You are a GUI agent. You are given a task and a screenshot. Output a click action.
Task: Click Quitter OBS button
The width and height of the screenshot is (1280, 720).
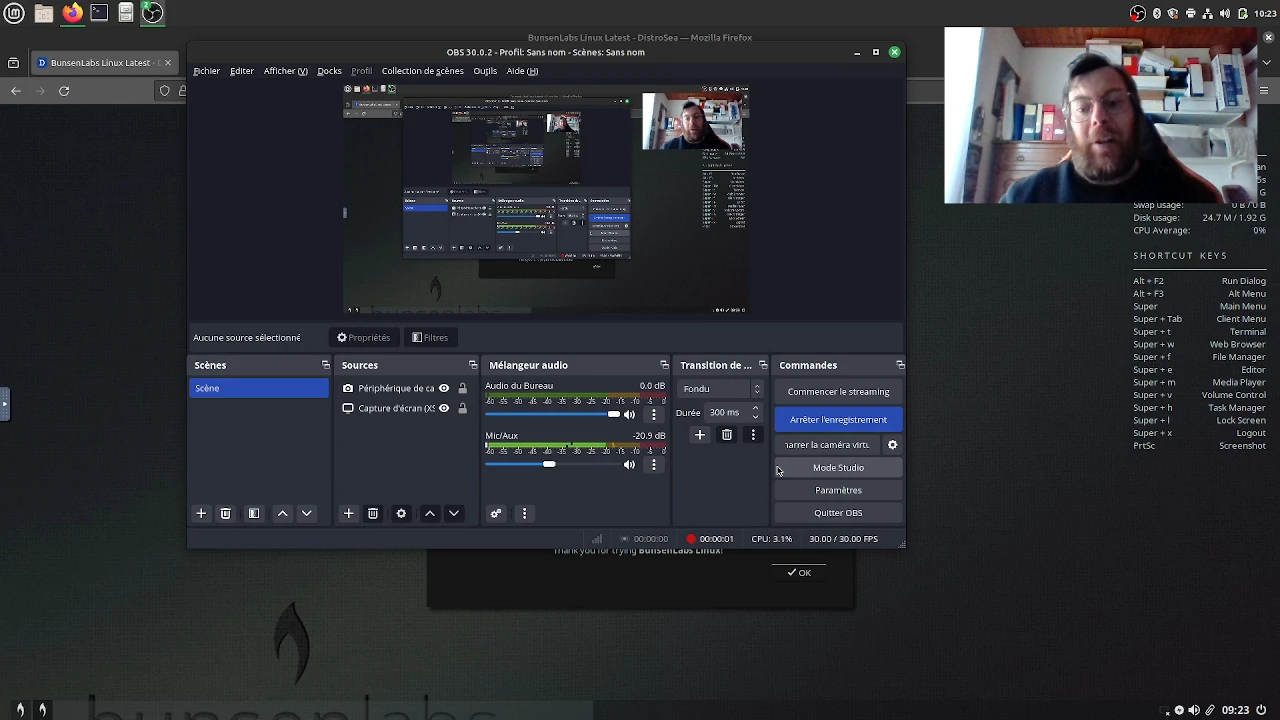pos(838,513)
